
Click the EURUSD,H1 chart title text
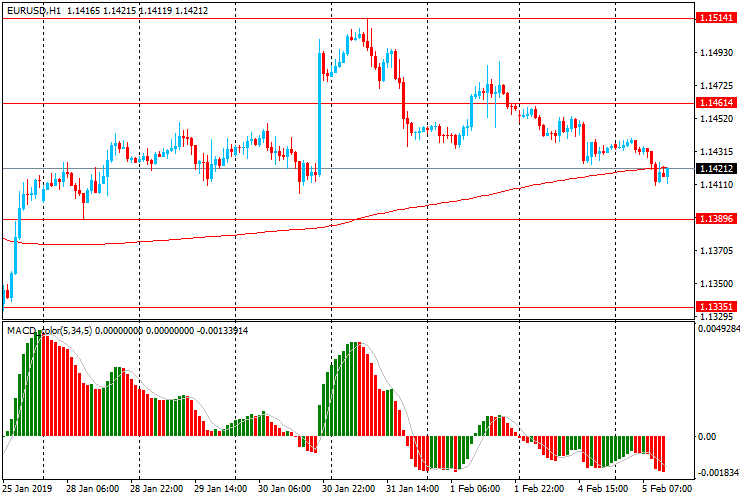pos(34,10)
